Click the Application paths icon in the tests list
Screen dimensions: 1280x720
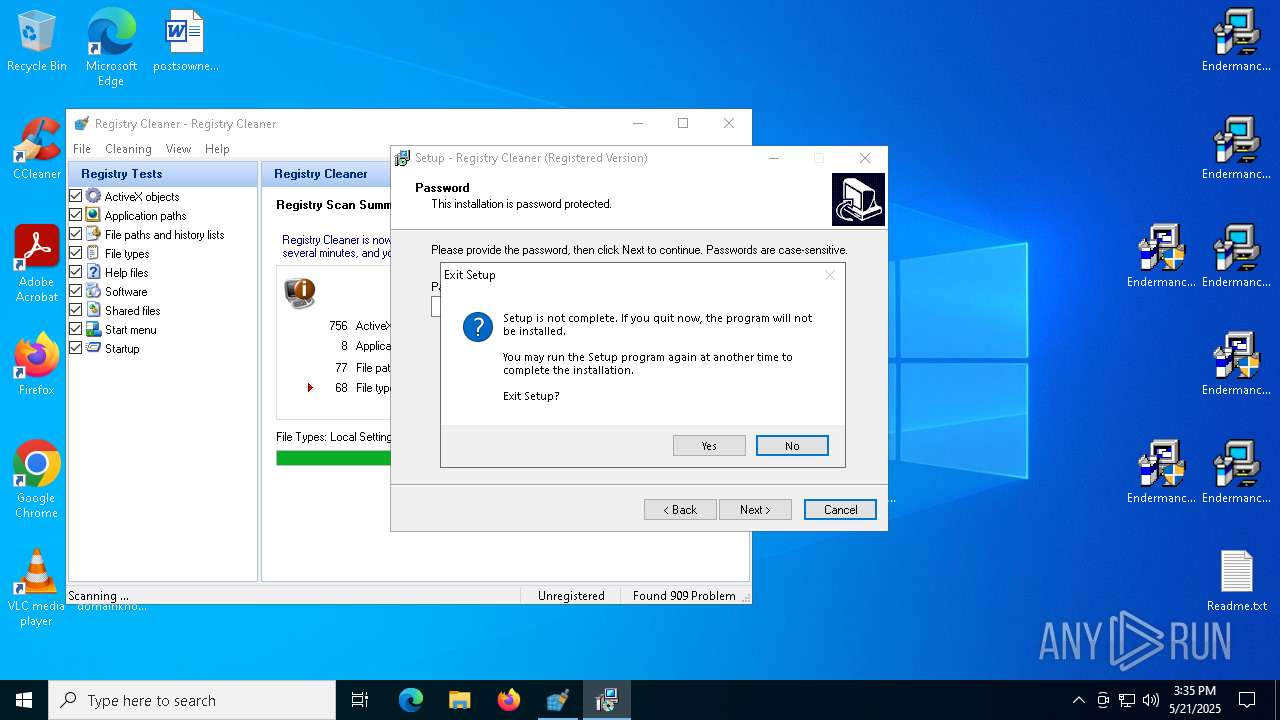click(x=93, y=215)
